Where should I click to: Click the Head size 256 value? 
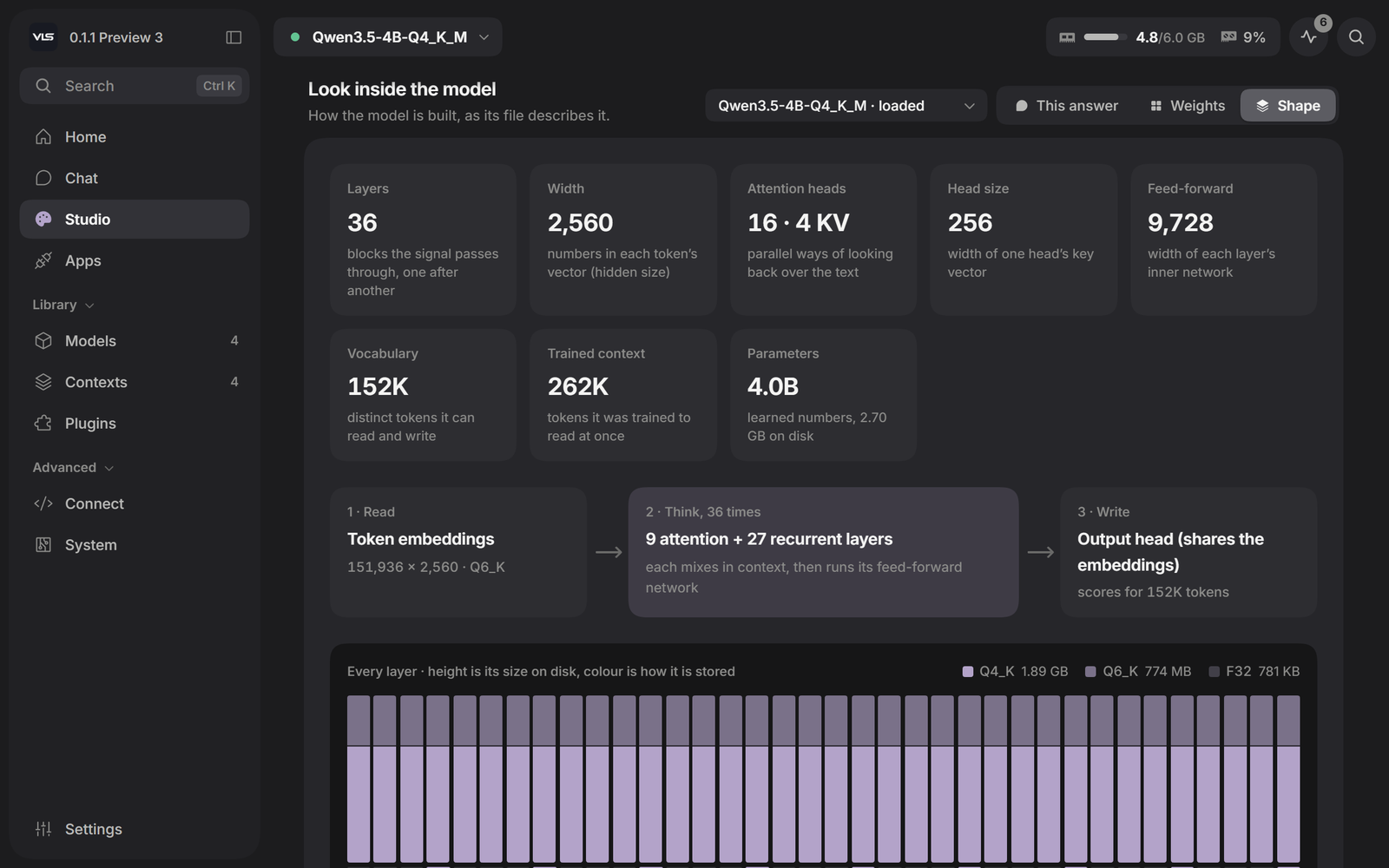[x=970, y=223]
